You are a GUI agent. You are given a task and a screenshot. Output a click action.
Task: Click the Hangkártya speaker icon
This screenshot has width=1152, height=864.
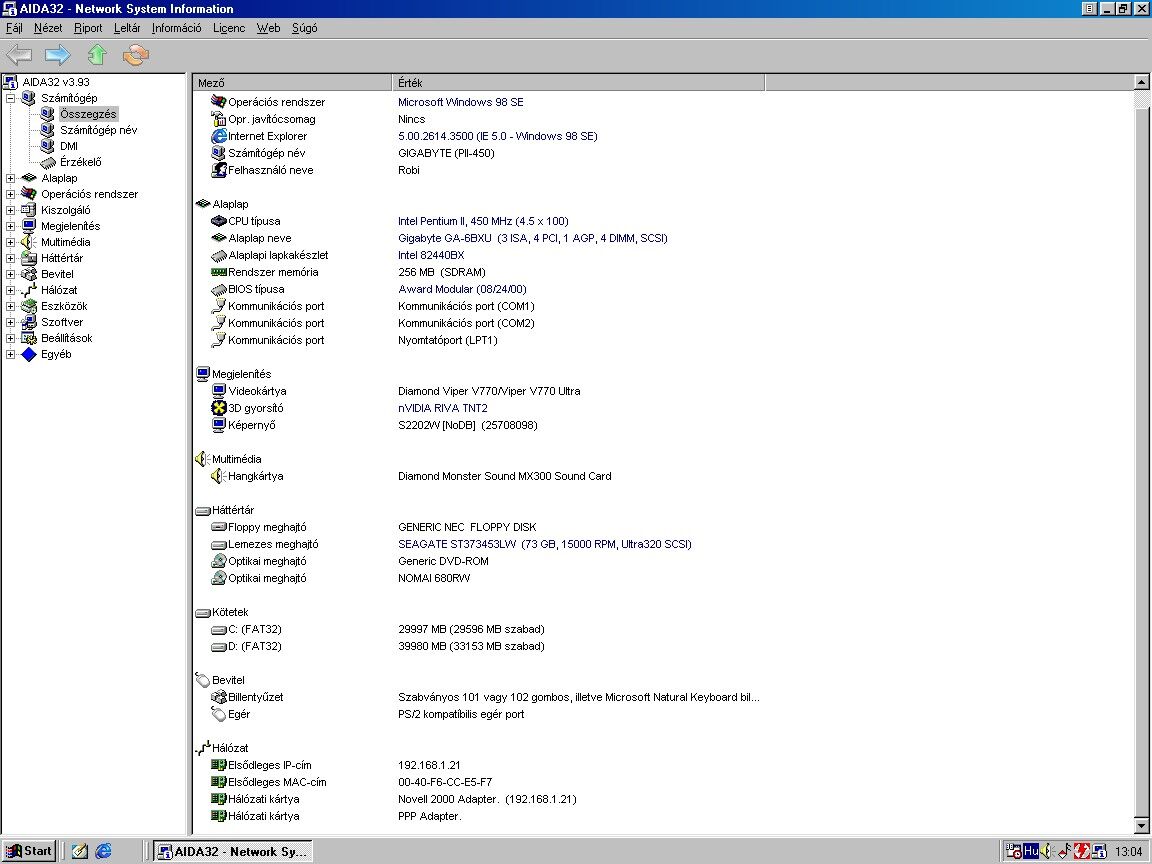click(x=218, y=476)
